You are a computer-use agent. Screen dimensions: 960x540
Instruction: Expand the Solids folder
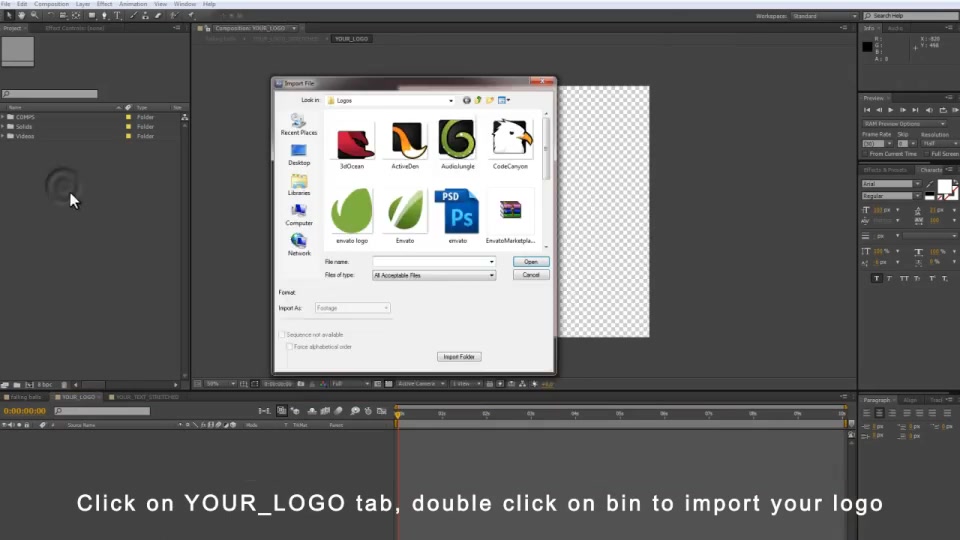pos(3,127)
